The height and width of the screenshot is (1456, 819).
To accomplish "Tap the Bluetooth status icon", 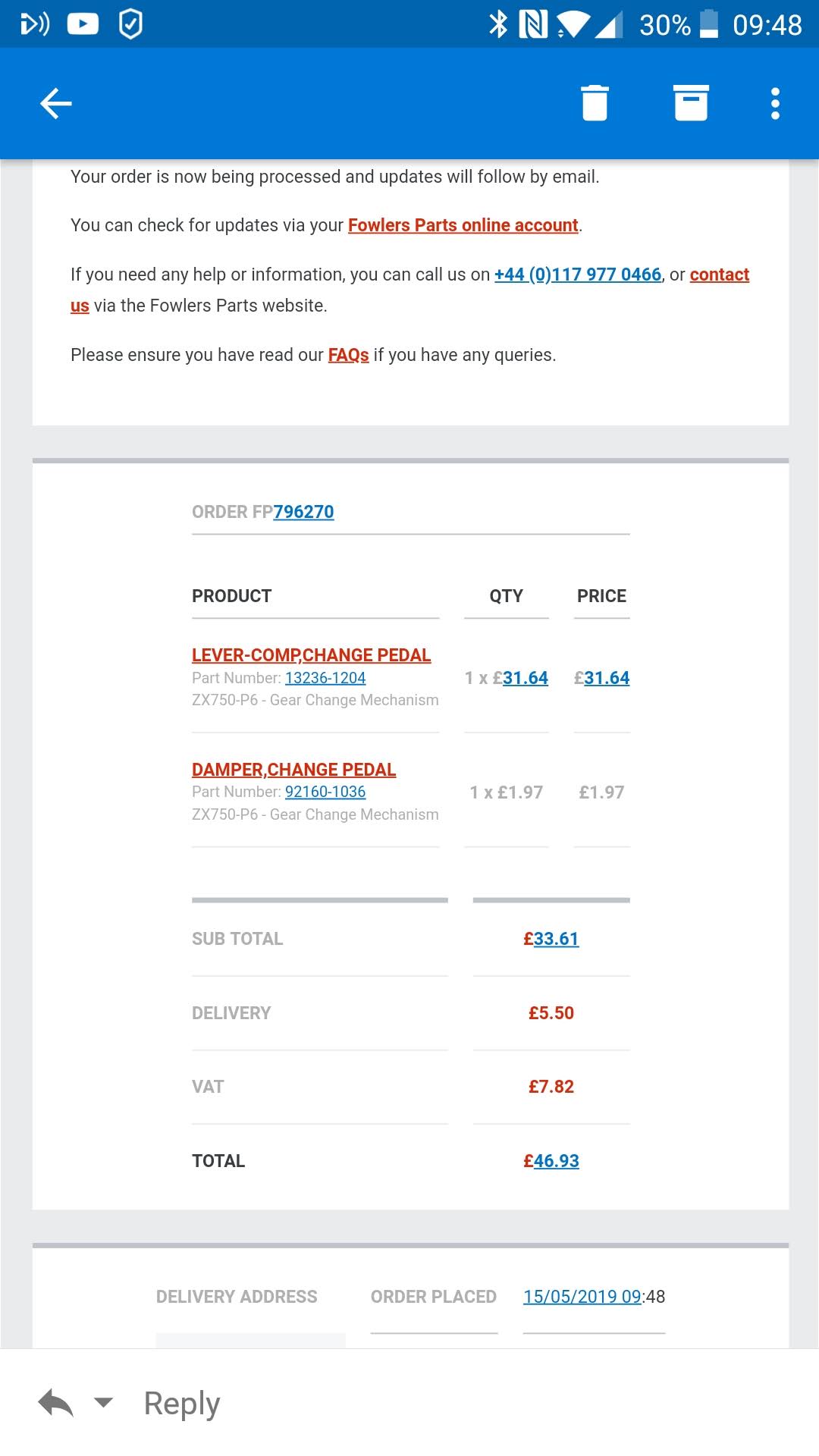I will pyautogui.click(x=497, y=24).
